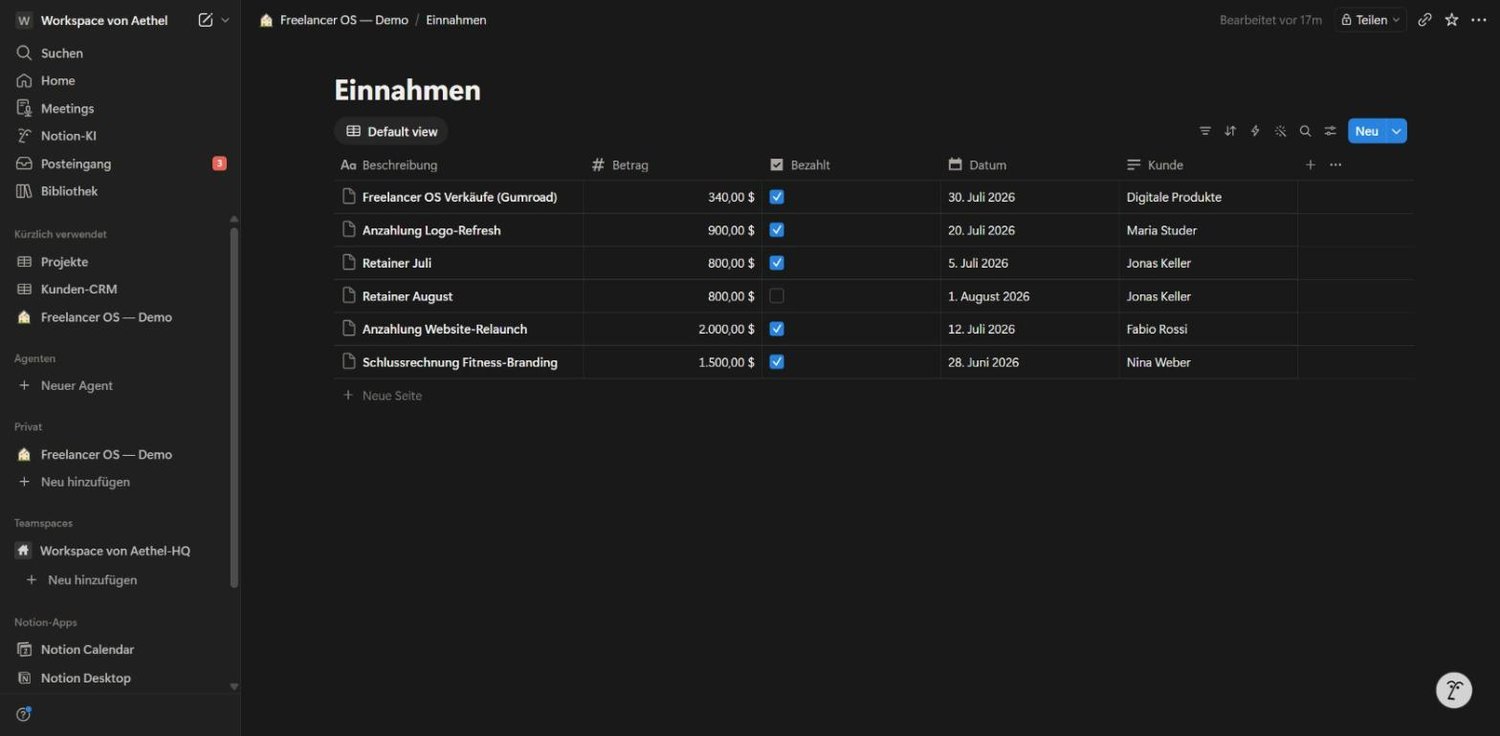This screenshot has height=736, width=1500.
Task: Create a new page with the compose icon
Action: click(206, 20)
